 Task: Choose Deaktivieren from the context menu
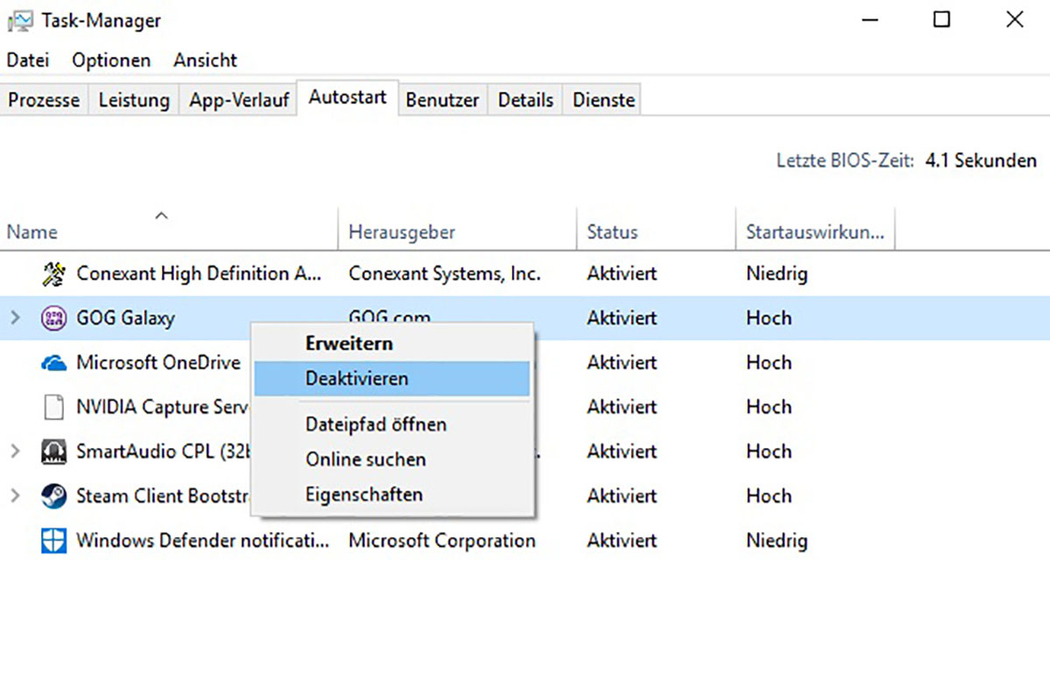[357, 379]
